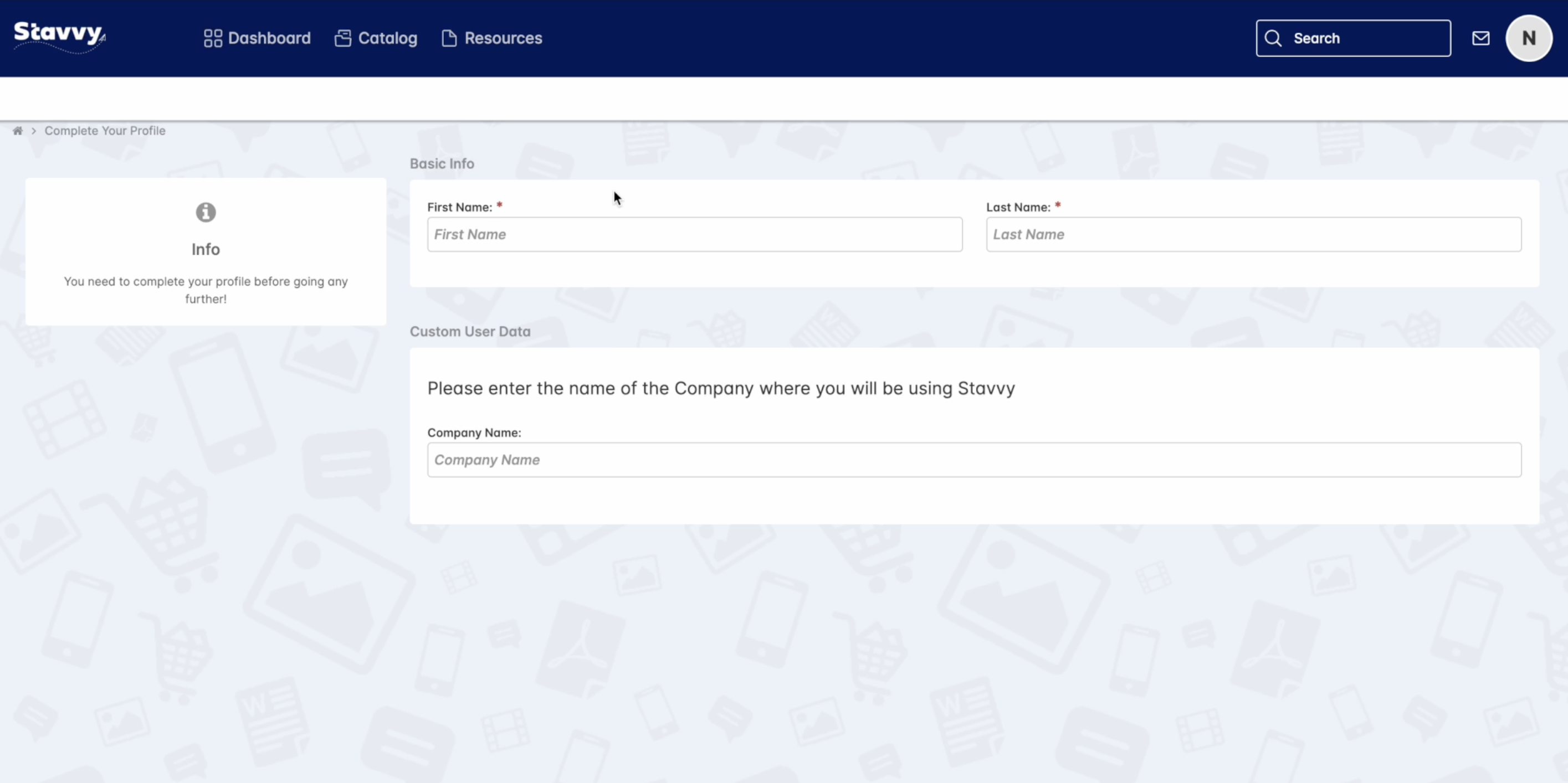Image resolution: width=1568 pixels, height=783 pixels.
Task: Click into the First Name field
Action: (x=695, y=234)
